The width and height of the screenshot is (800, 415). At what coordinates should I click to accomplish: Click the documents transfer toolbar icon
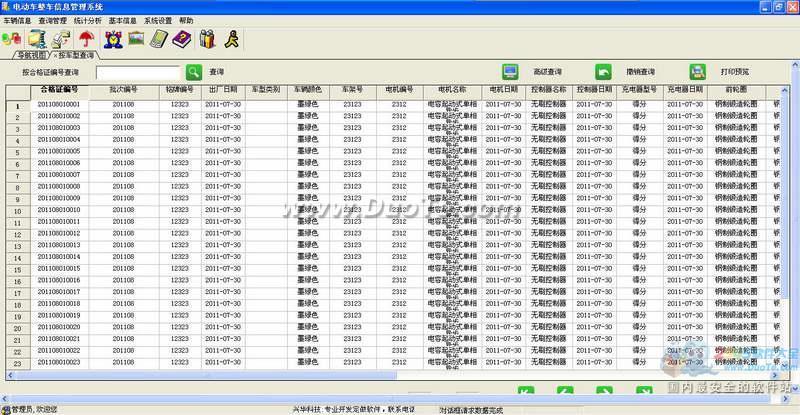pyautogui.click(x=61, y=39)
